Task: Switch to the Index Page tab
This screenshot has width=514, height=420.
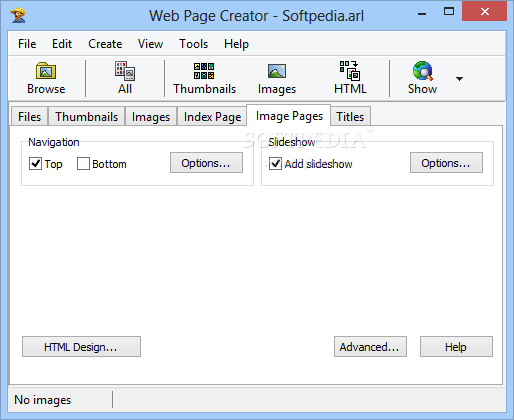Action: tap(212, 117)
